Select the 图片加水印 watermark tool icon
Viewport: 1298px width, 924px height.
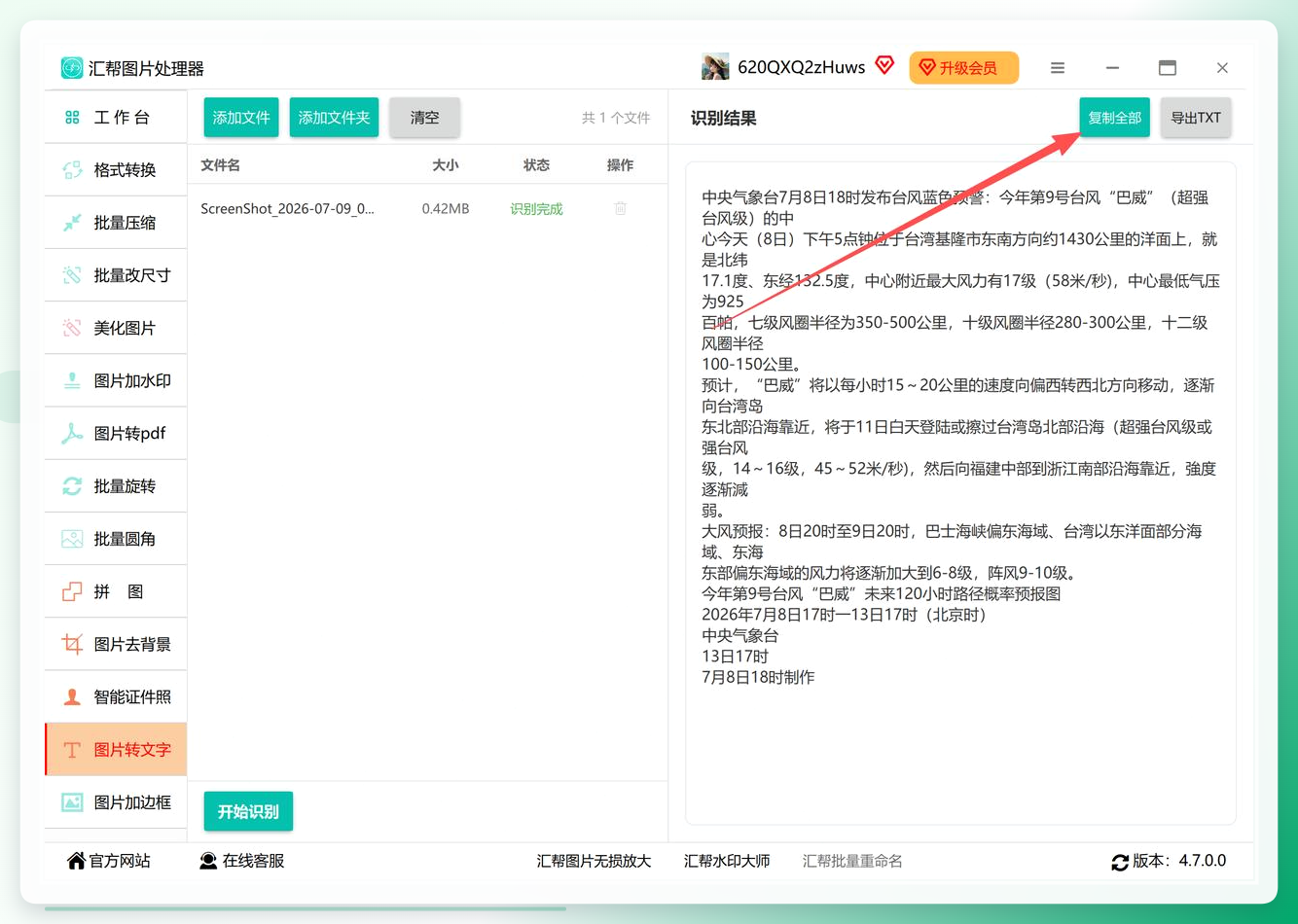72,380
